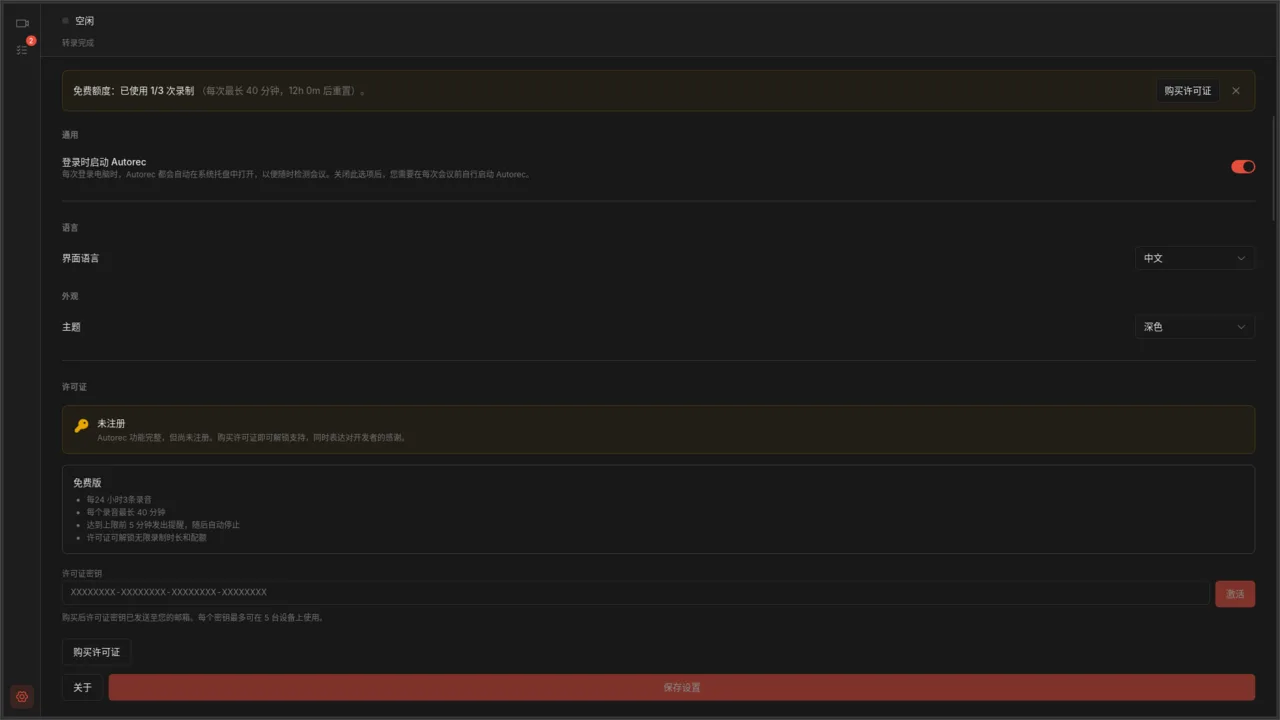Click the 保存设置 button
This screenshot has height=720, width=1280.
click(682, 687)
